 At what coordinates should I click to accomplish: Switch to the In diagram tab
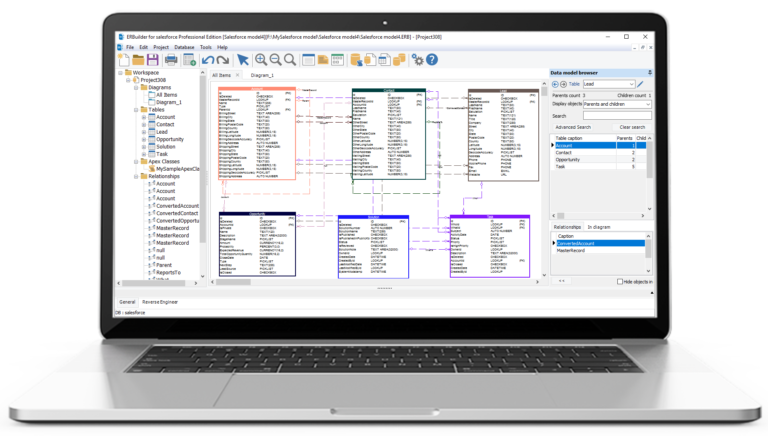click(599, 227)
